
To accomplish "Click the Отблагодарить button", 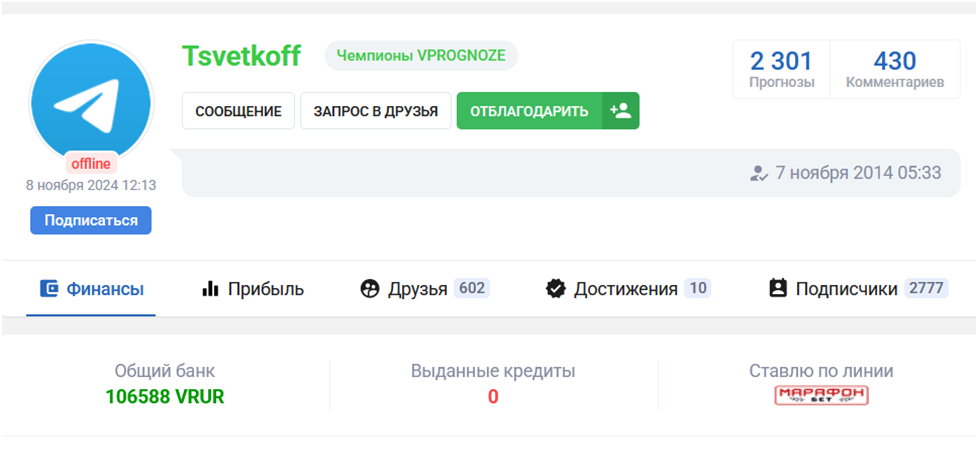I will [529, 111].
